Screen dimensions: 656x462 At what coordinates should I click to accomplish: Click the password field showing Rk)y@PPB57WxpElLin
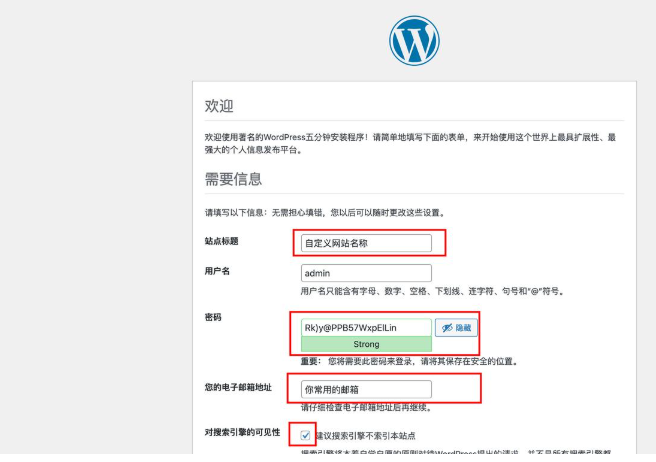point(366,327)
